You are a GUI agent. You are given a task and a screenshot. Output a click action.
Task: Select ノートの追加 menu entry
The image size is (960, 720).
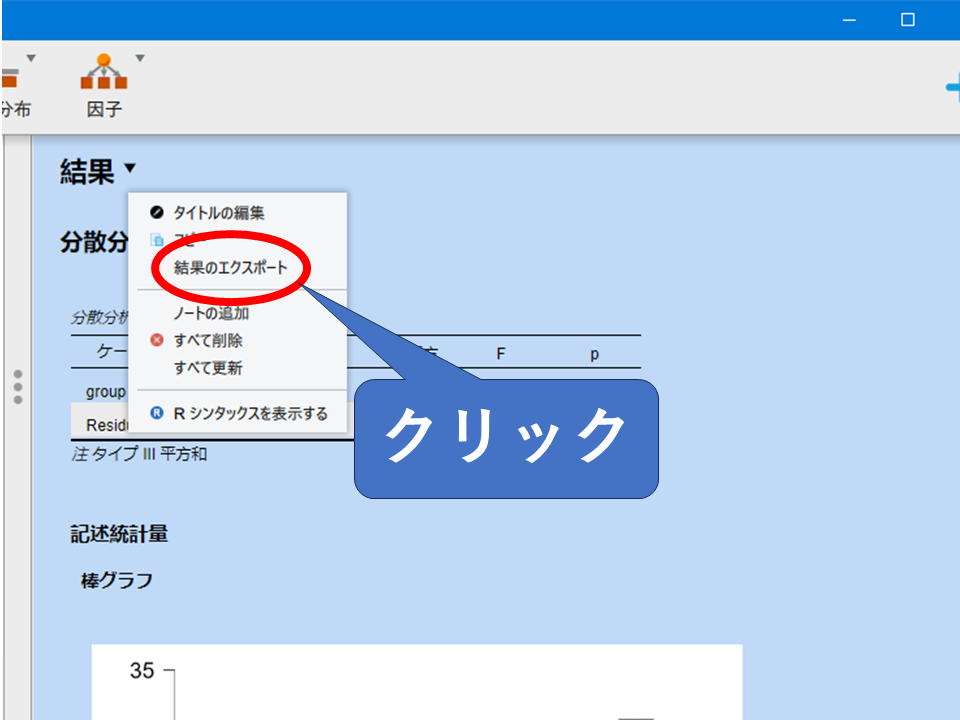click(x=211, y=314)
